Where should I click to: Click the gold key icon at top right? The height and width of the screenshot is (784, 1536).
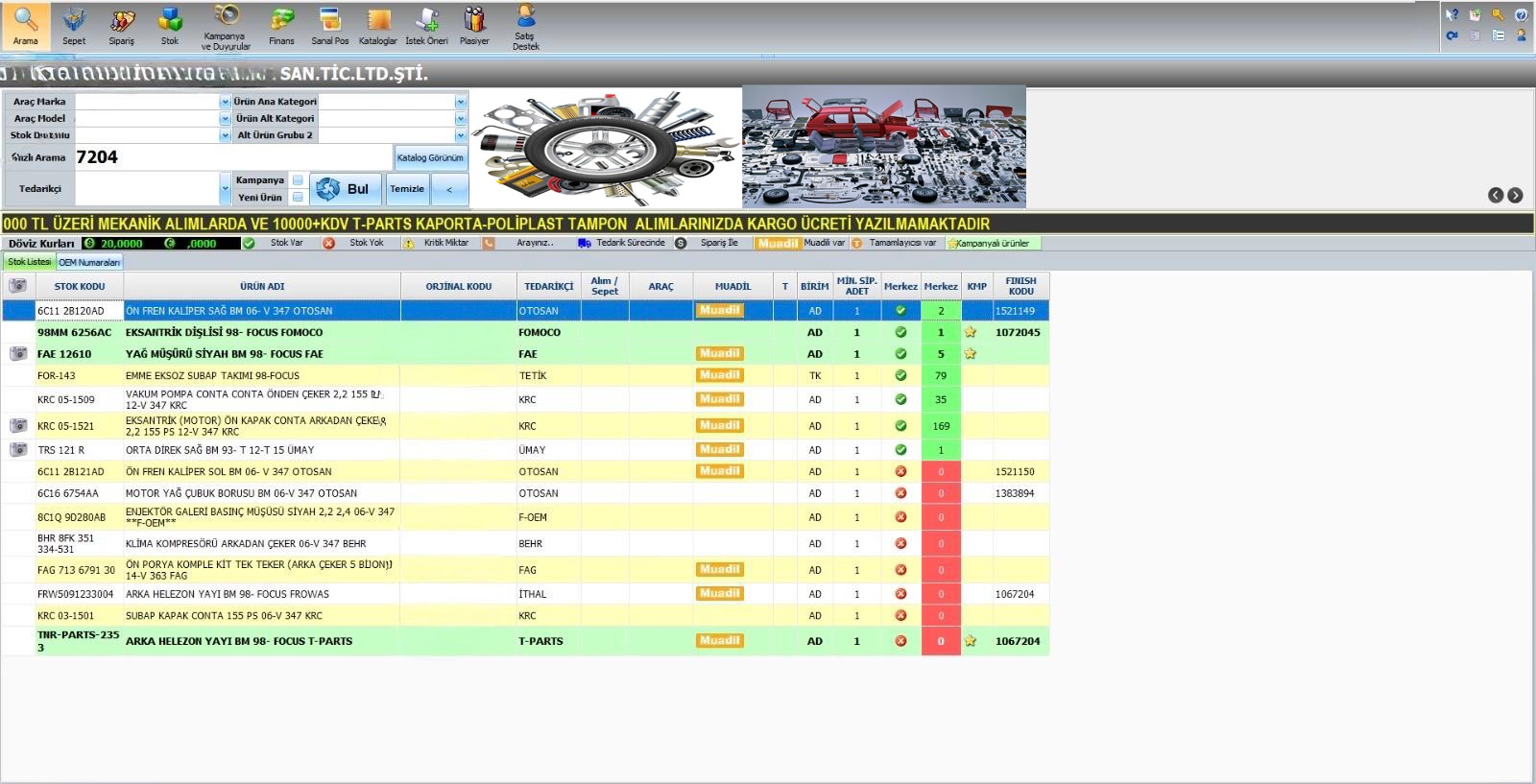[x=1498, y=15]
